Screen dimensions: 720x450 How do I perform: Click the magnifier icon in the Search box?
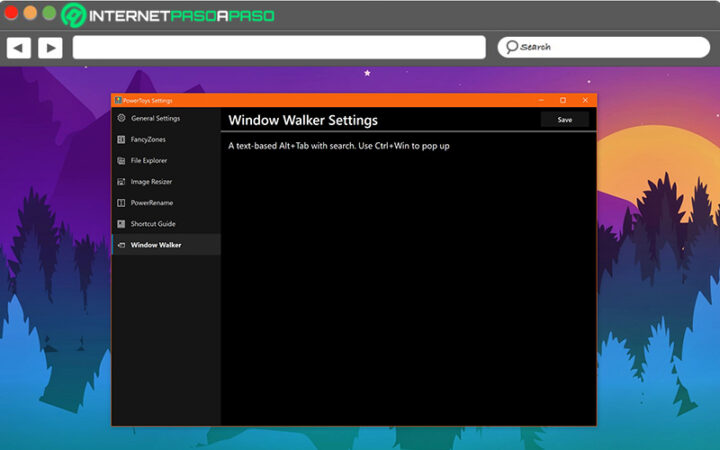pos(511,47)
